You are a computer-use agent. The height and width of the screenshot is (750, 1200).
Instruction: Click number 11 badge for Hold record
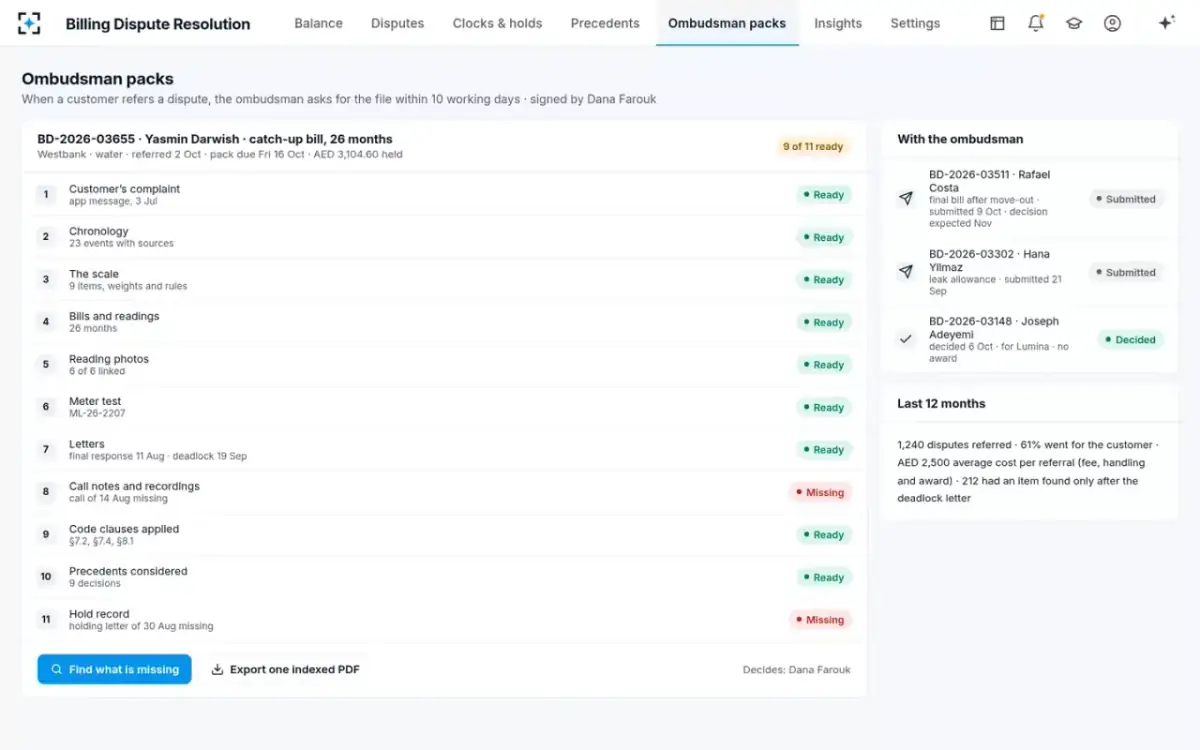46,620
